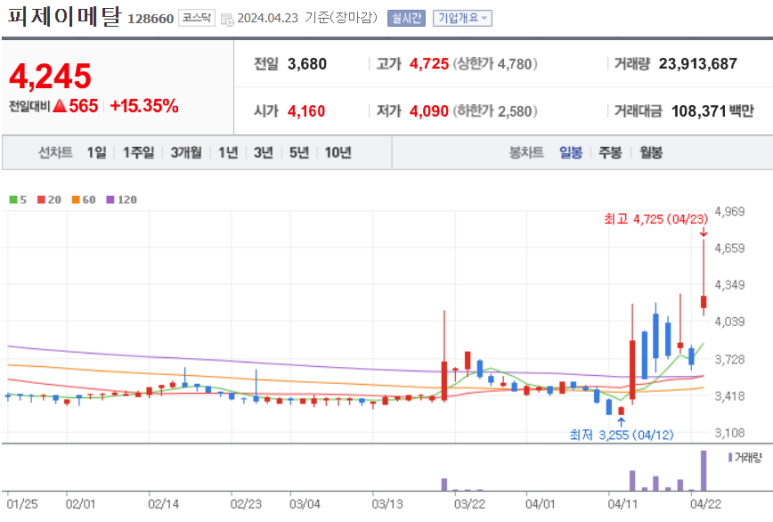This screenshot has height=522, width=773.
Task: Click the 시가 4,160 opening price value
Action: click(x=306, y=111)
